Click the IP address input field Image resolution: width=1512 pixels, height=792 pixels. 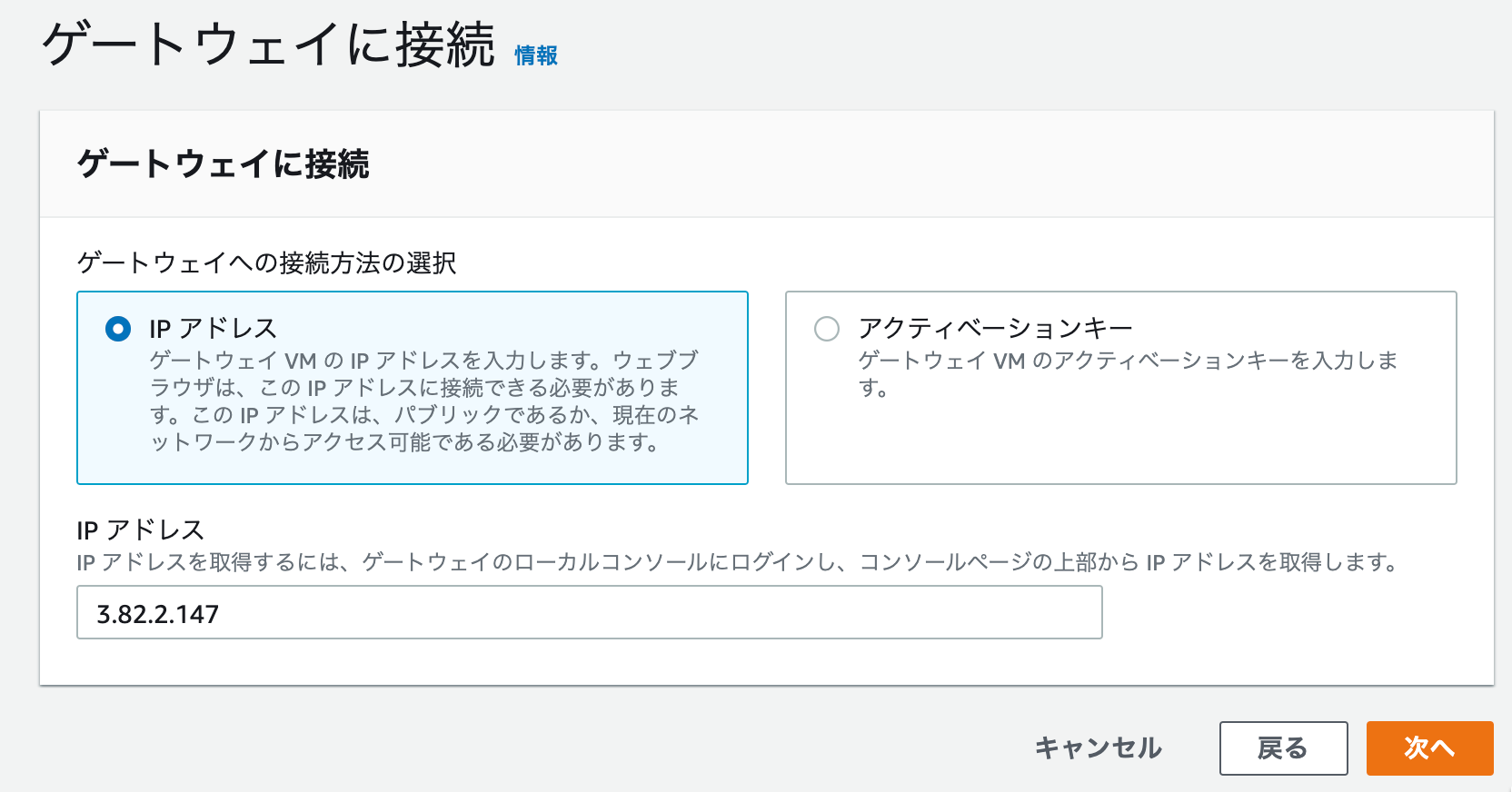(589, 612)
